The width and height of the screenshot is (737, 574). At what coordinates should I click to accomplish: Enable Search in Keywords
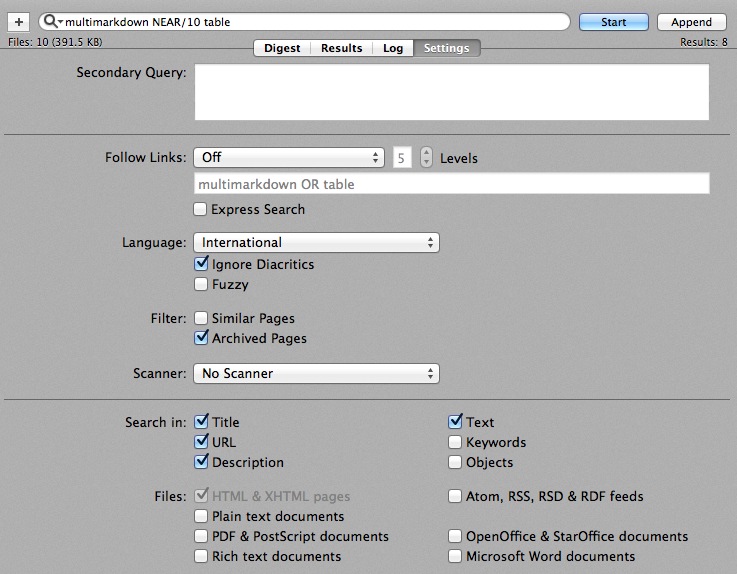455,442
